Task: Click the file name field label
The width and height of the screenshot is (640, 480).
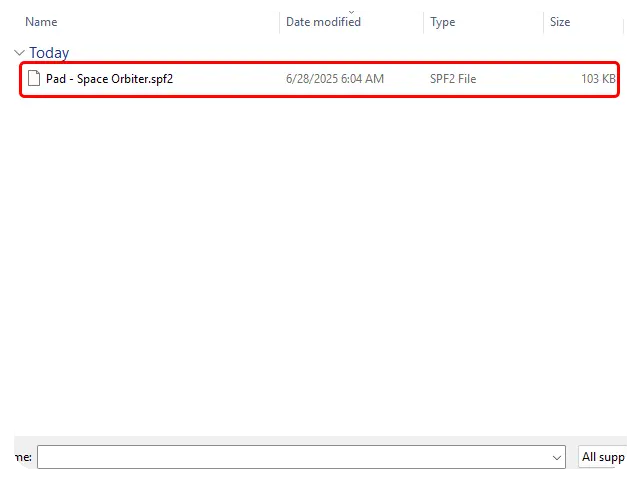Action: tap(21, 457)
